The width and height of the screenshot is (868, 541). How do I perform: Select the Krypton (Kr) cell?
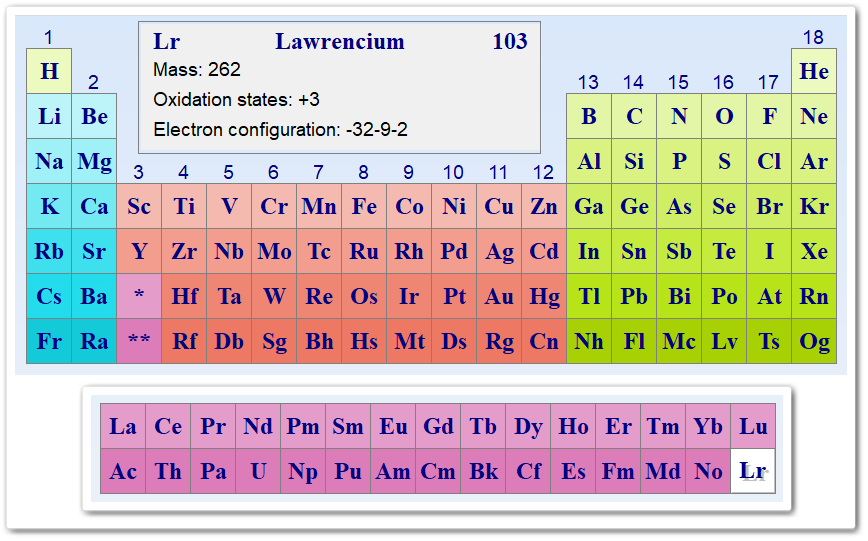point(814,207)
